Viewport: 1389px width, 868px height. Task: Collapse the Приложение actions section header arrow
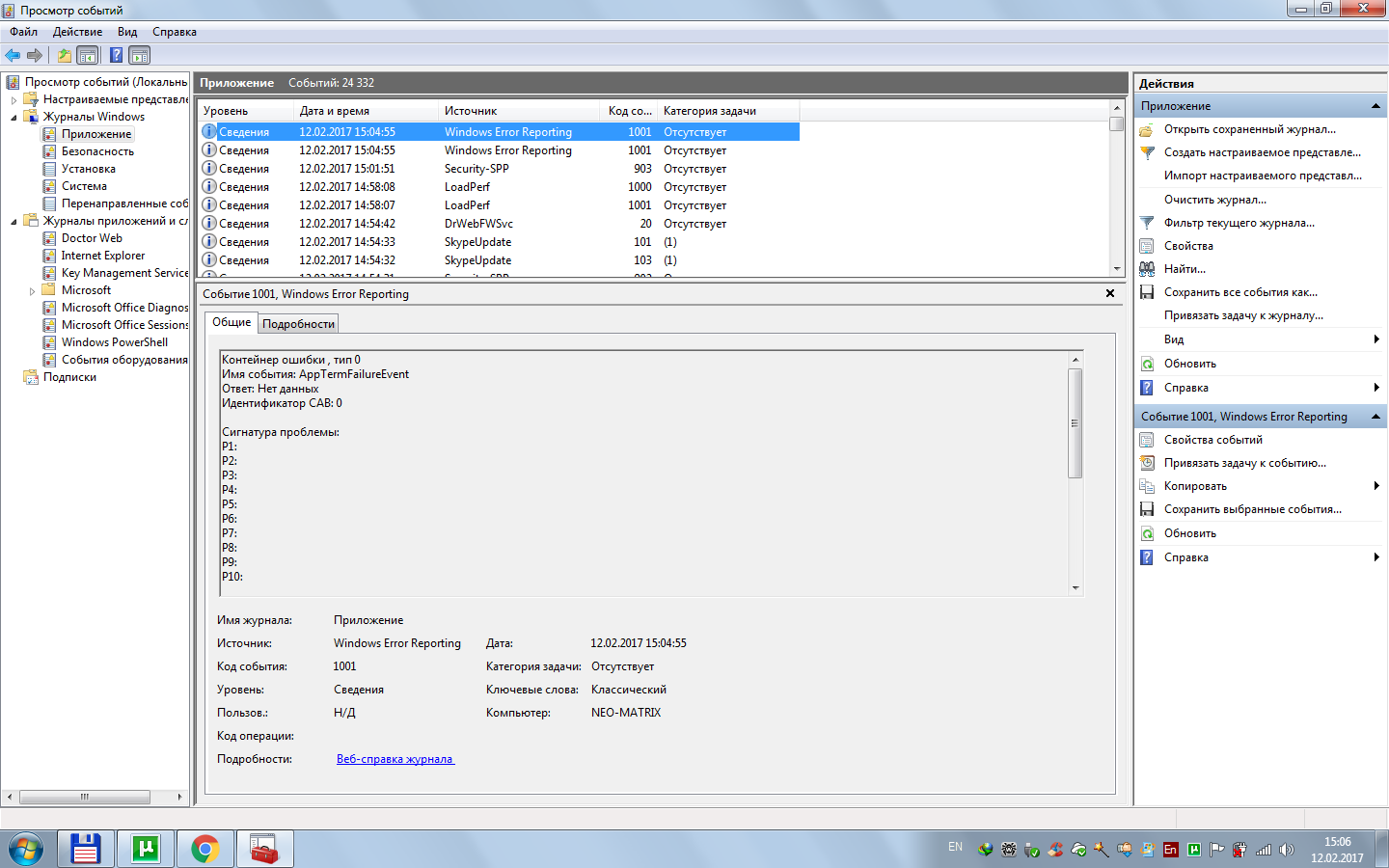1375,106
